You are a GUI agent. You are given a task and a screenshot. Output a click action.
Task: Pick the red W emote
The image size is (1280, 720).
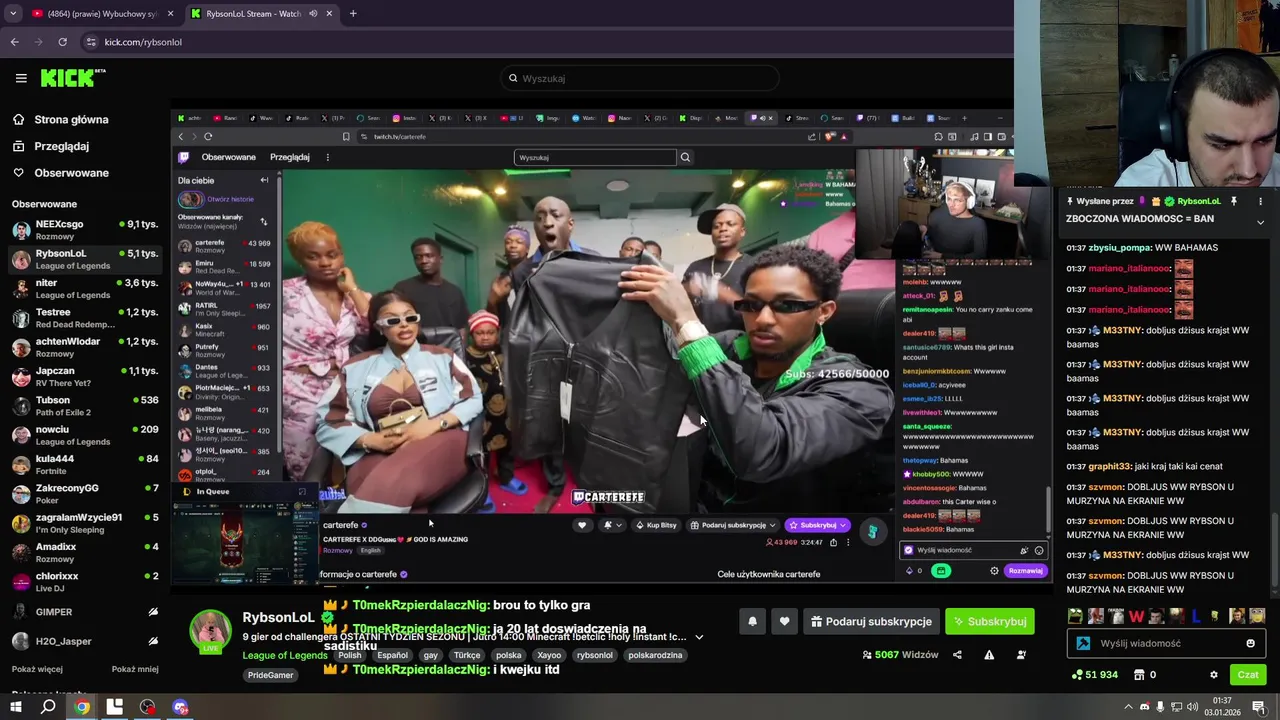(1136, 616)
